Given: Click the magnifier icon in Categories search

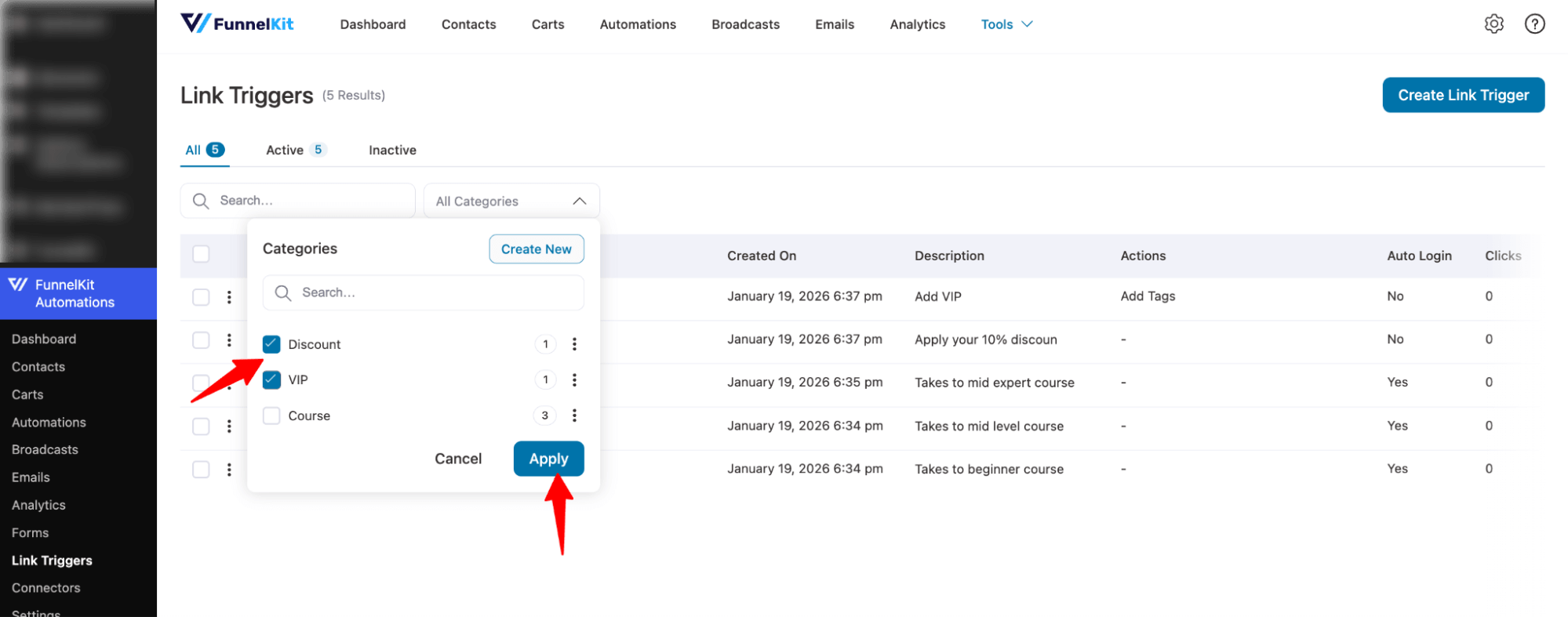Looking at the screenshot, I should click(283, 292).
